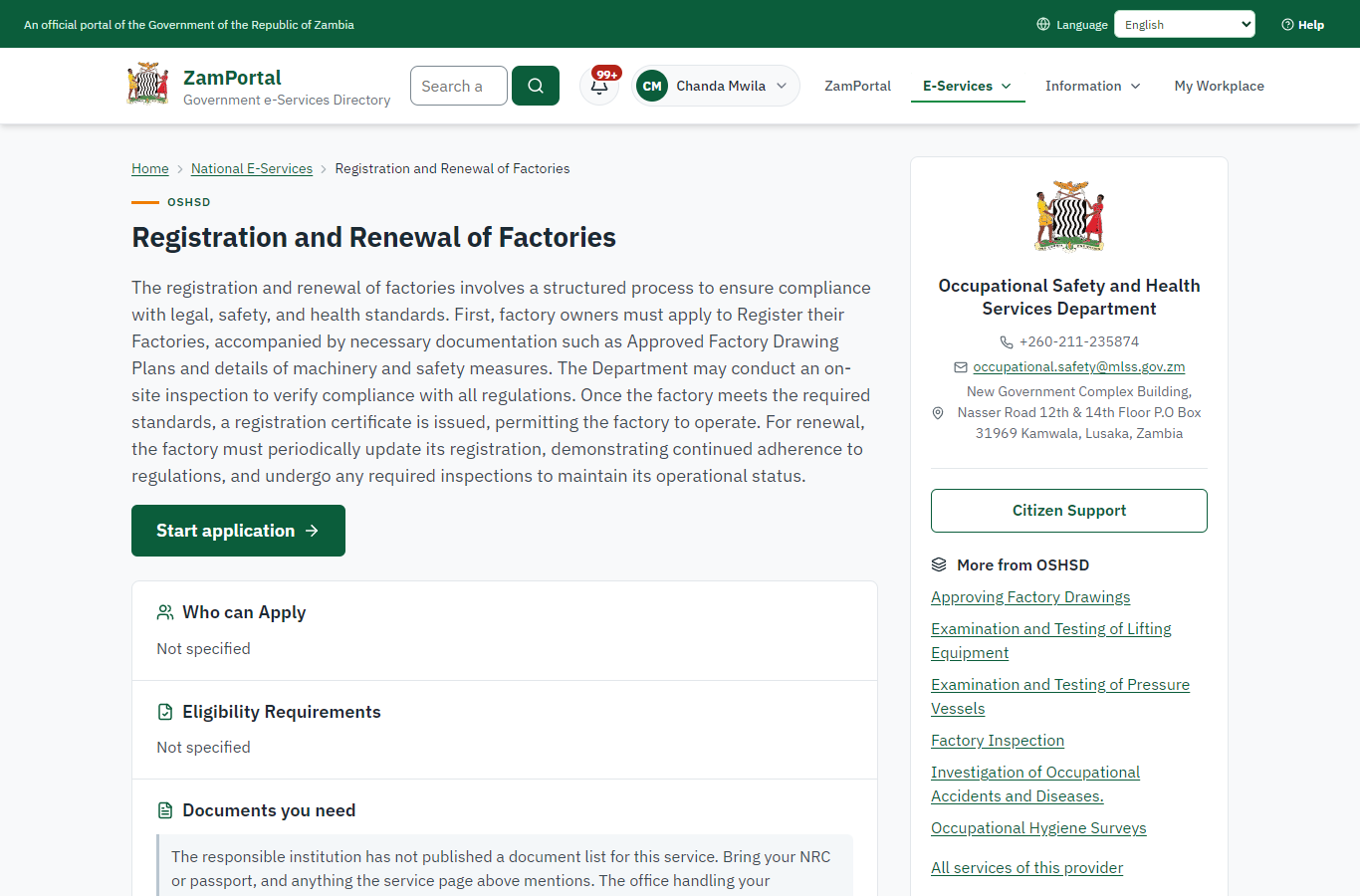Click the Citizen Support button
This screenshot has height=896, width=1360.
[1069, 511]
